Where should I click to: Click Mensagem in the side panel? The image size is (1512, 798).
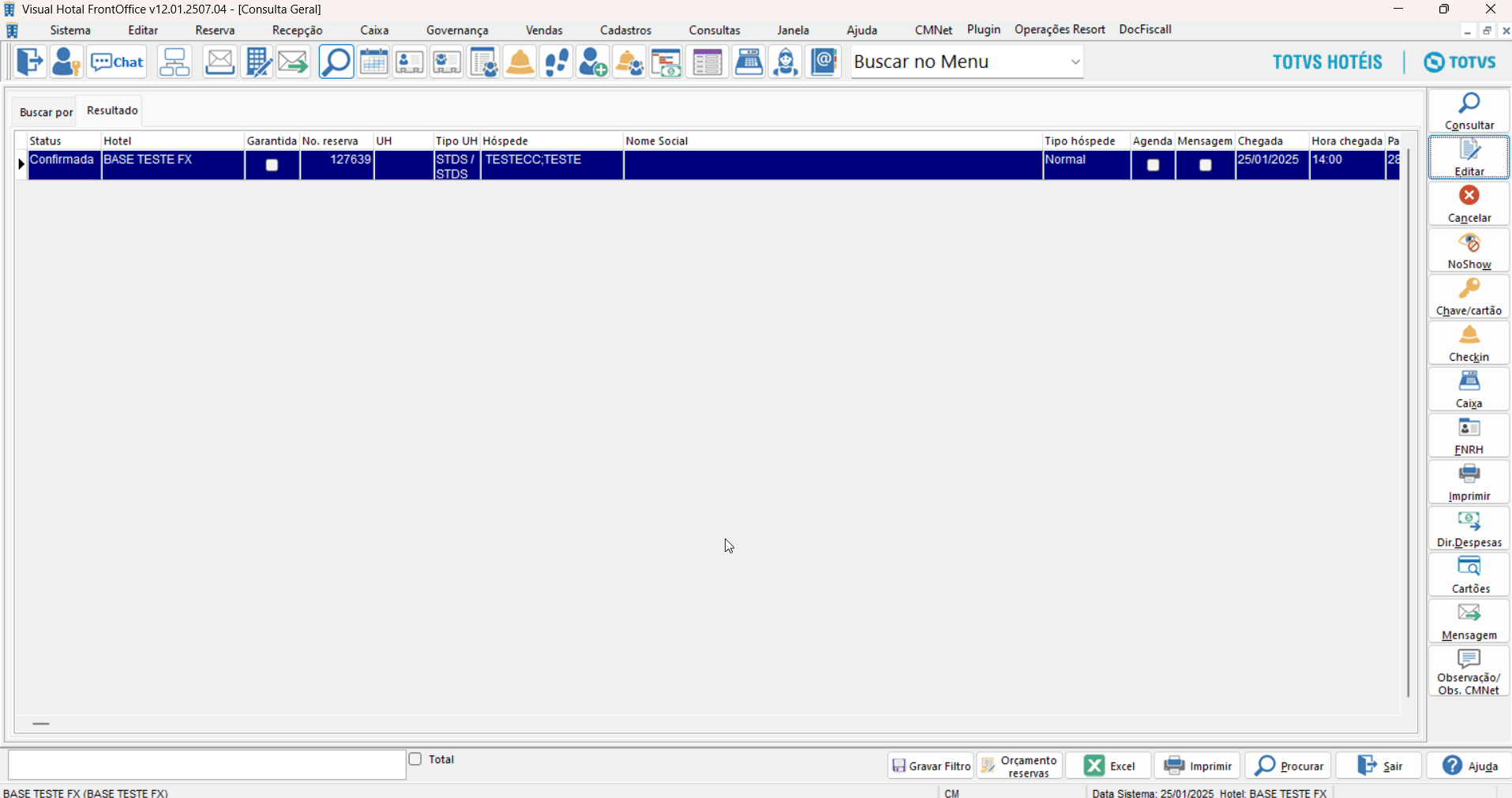point(1469,621)
